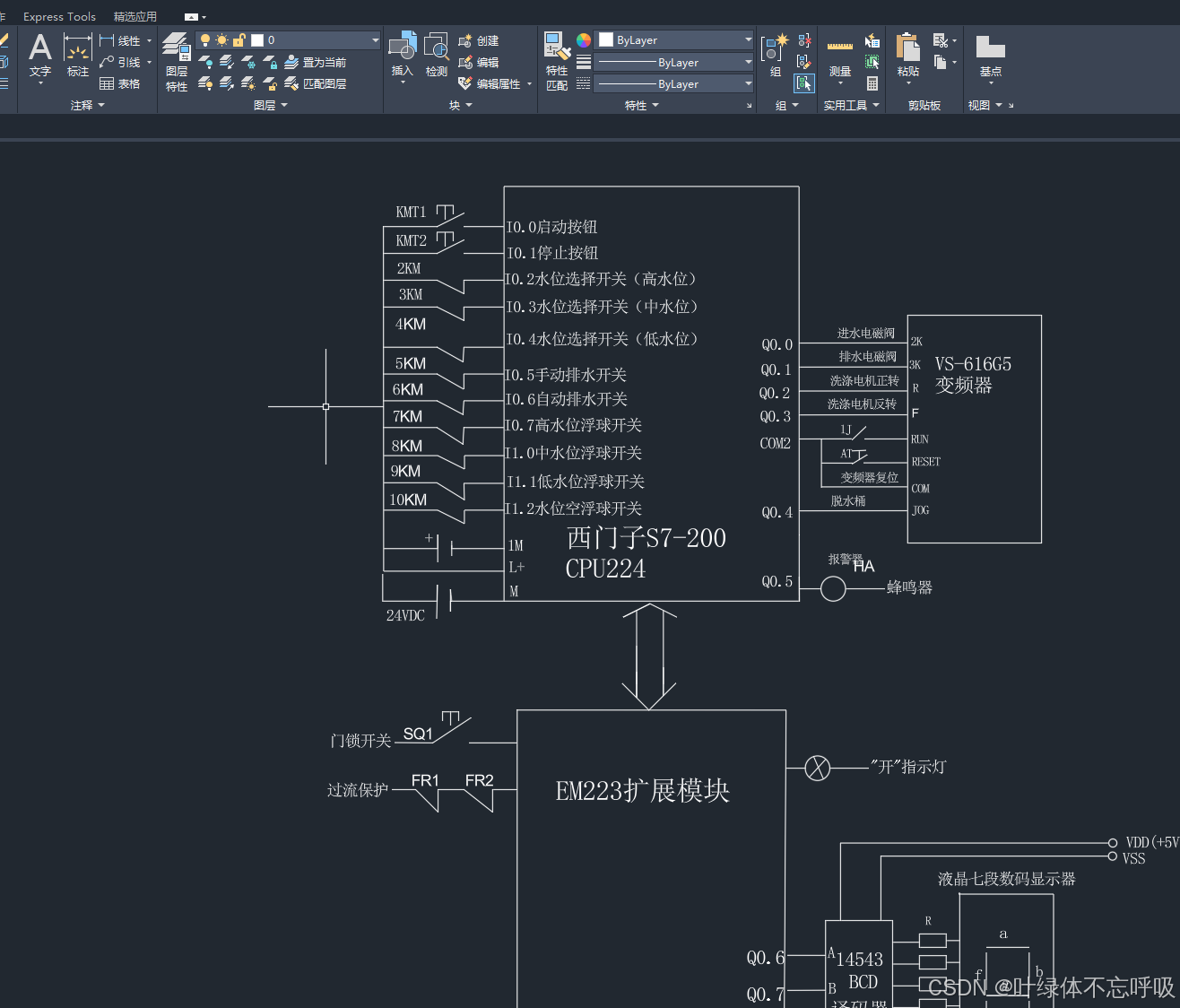Image resolution: width=1180 pixels, height=1008 pixels.
Task: Click the select all icon in 实用工具
Action: click(x=872, y=62)
